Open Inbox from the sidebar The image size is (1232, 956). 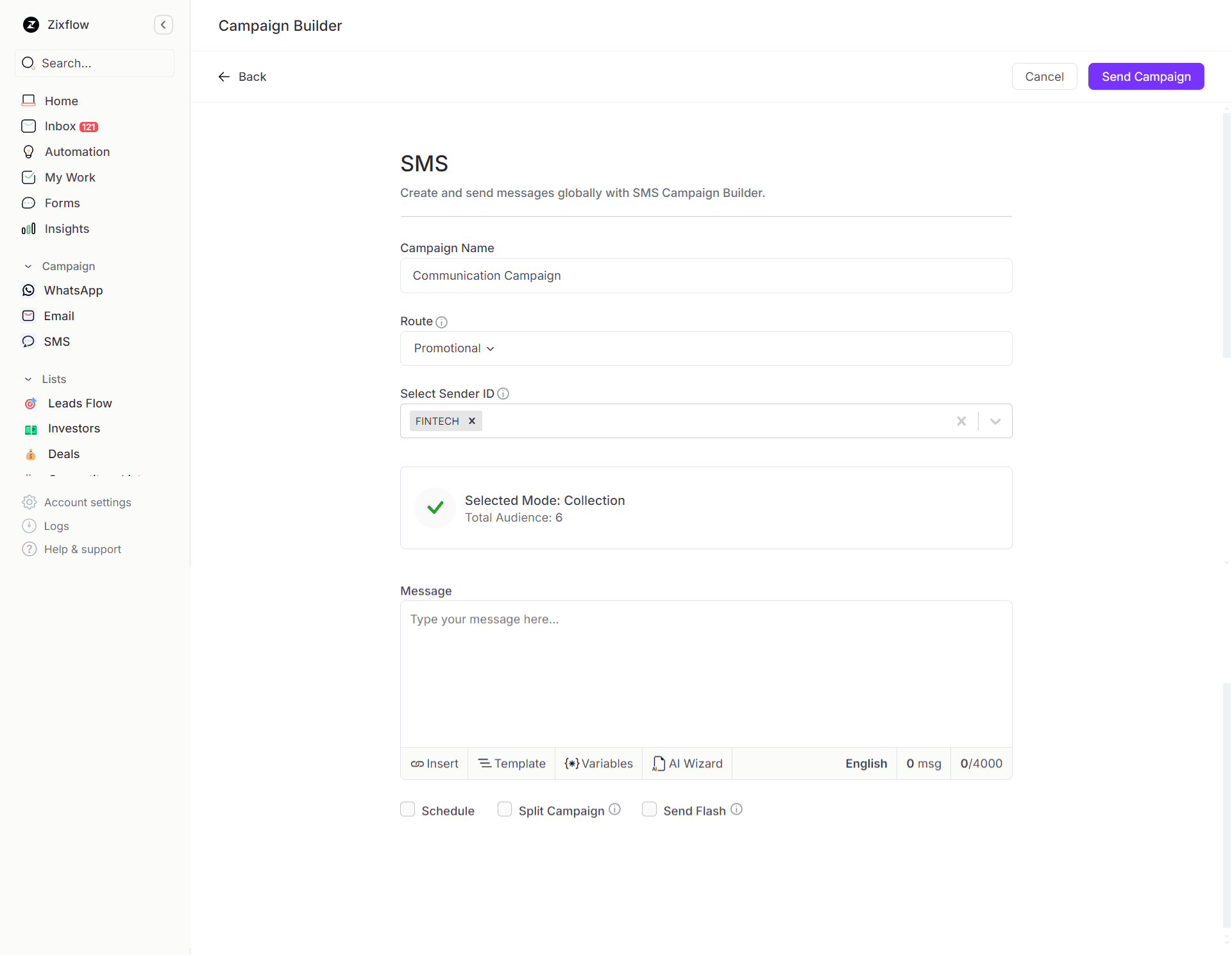[60, 126]
